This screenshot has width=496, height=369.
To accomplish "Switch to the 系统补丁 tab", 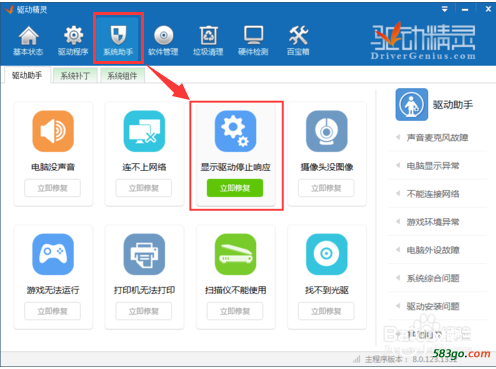I will [x=75, y=76].
